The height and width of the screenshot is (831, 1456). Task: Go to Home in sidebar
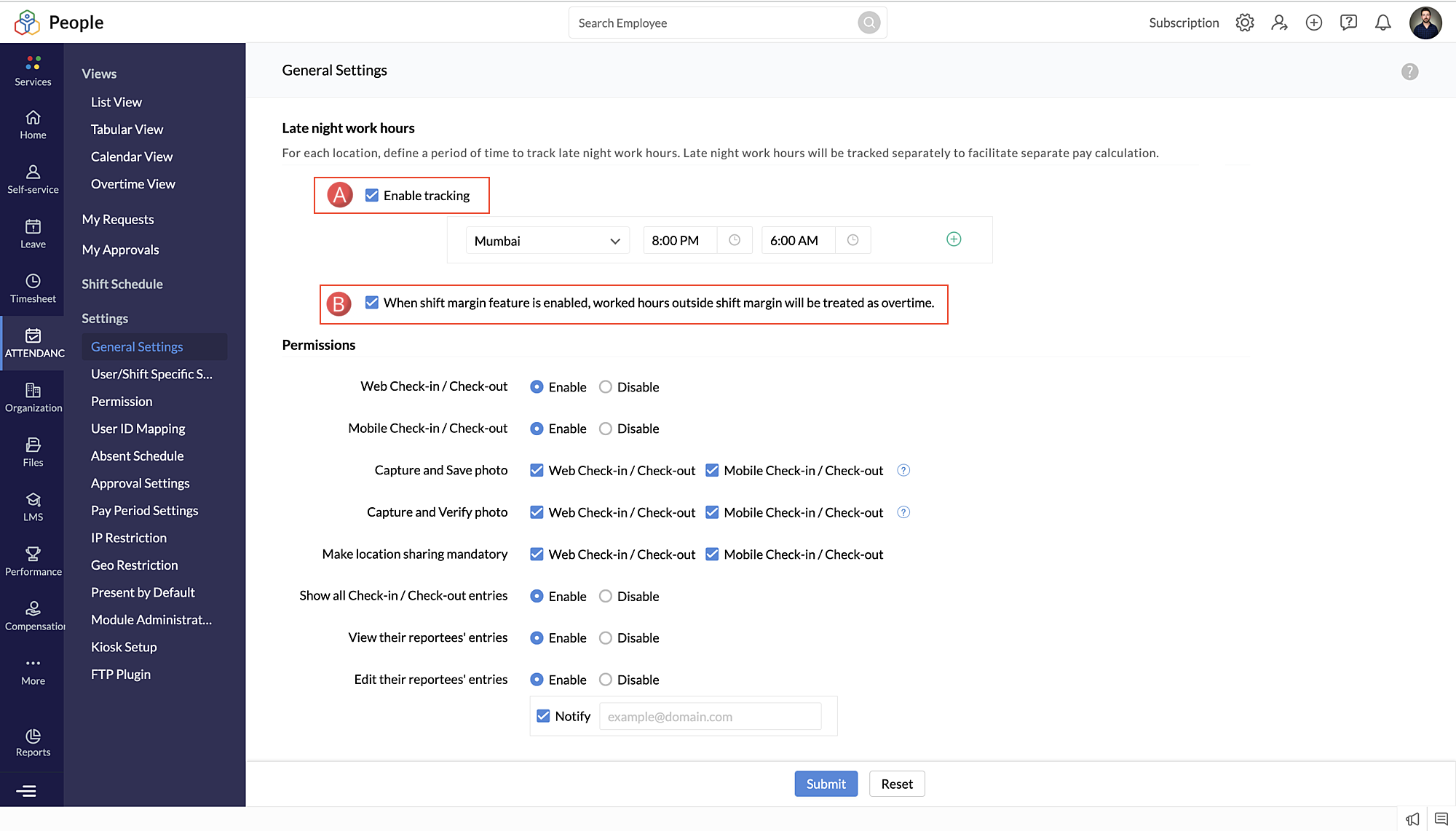33,125
